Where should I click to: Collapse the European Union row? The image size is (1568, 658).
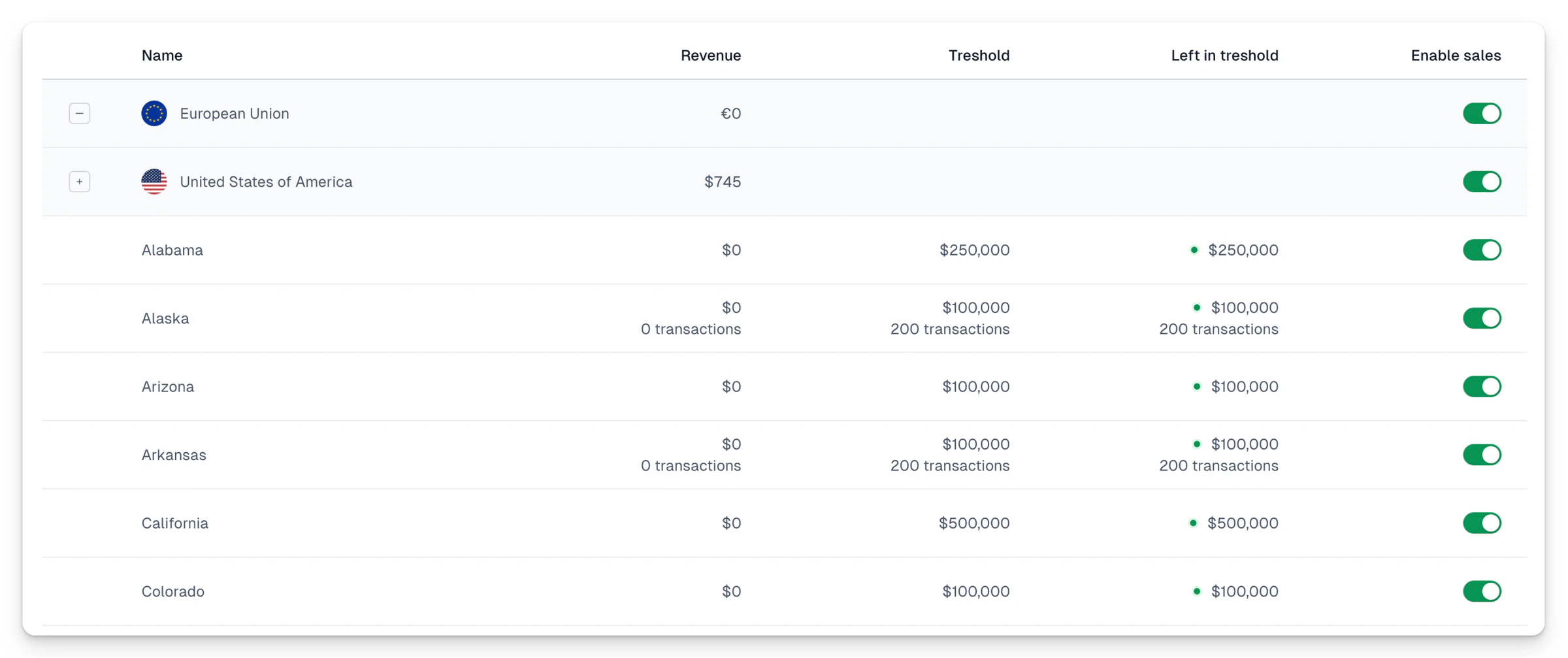pos(80,114)
